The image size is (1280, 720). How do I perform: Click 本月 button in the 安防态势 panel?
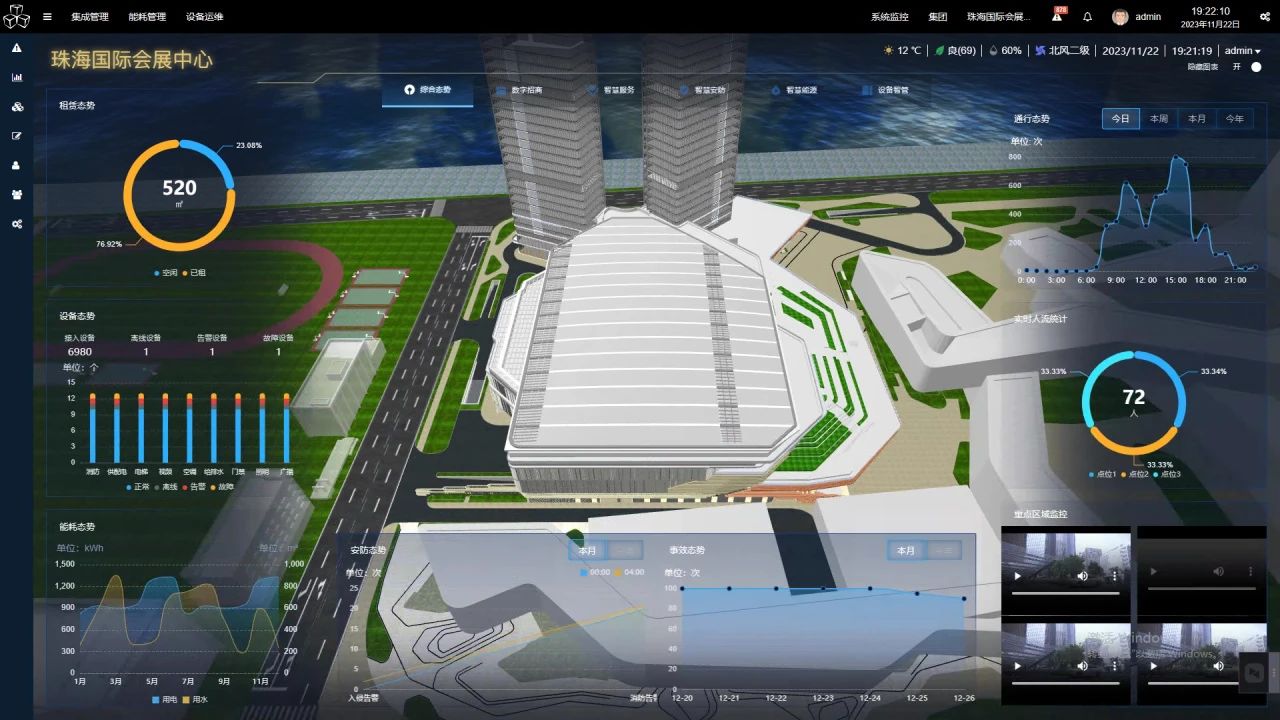coord(587,550)
